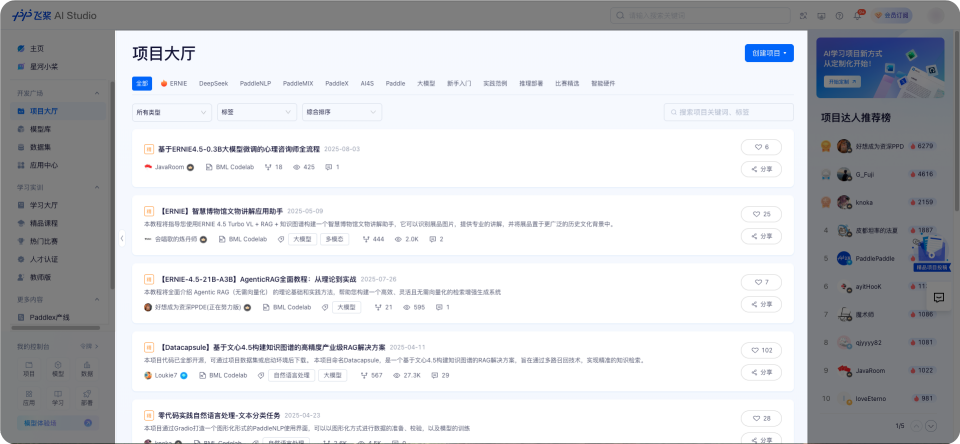Go to the next page of the ranking list
The width and height of the screenshot is (960, 444).
click(x=931, y=426)
